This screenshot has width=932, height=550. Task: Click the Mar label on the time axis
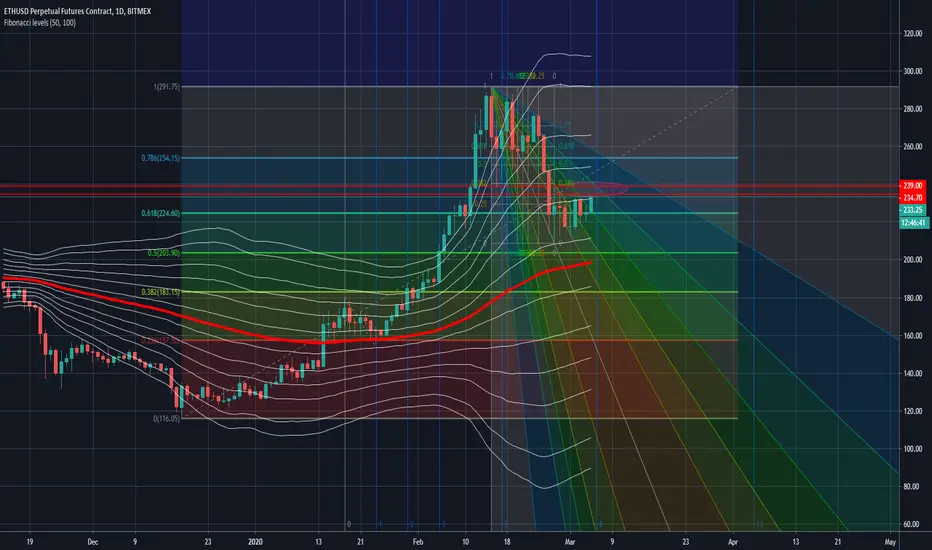click(x=570, y=542)
